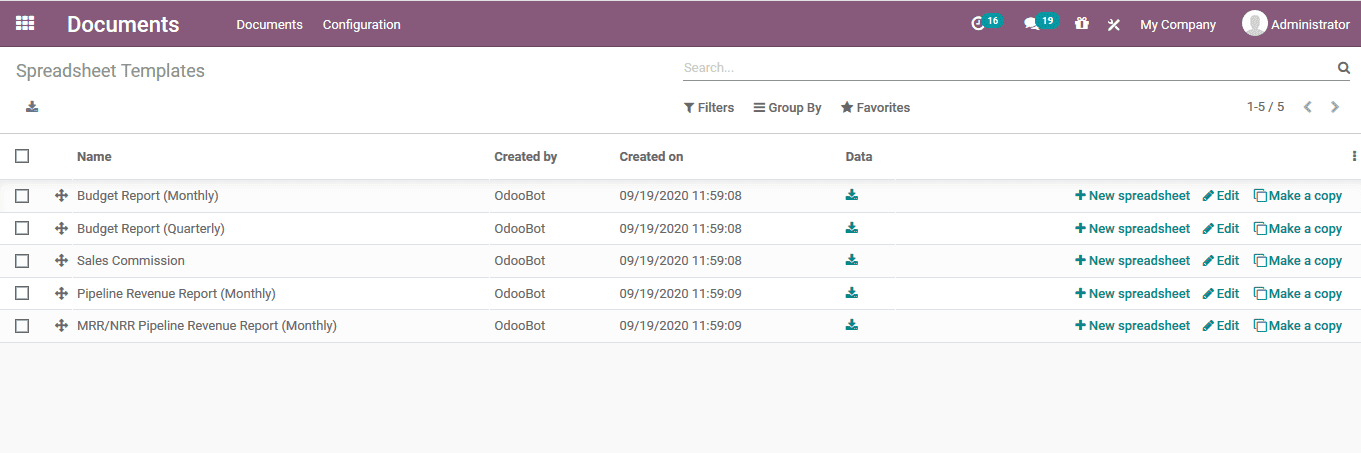The width and height of the screenshot is (1361, 453).
Task: Open the Documents menu item
Action: click(x=269, y=25)
